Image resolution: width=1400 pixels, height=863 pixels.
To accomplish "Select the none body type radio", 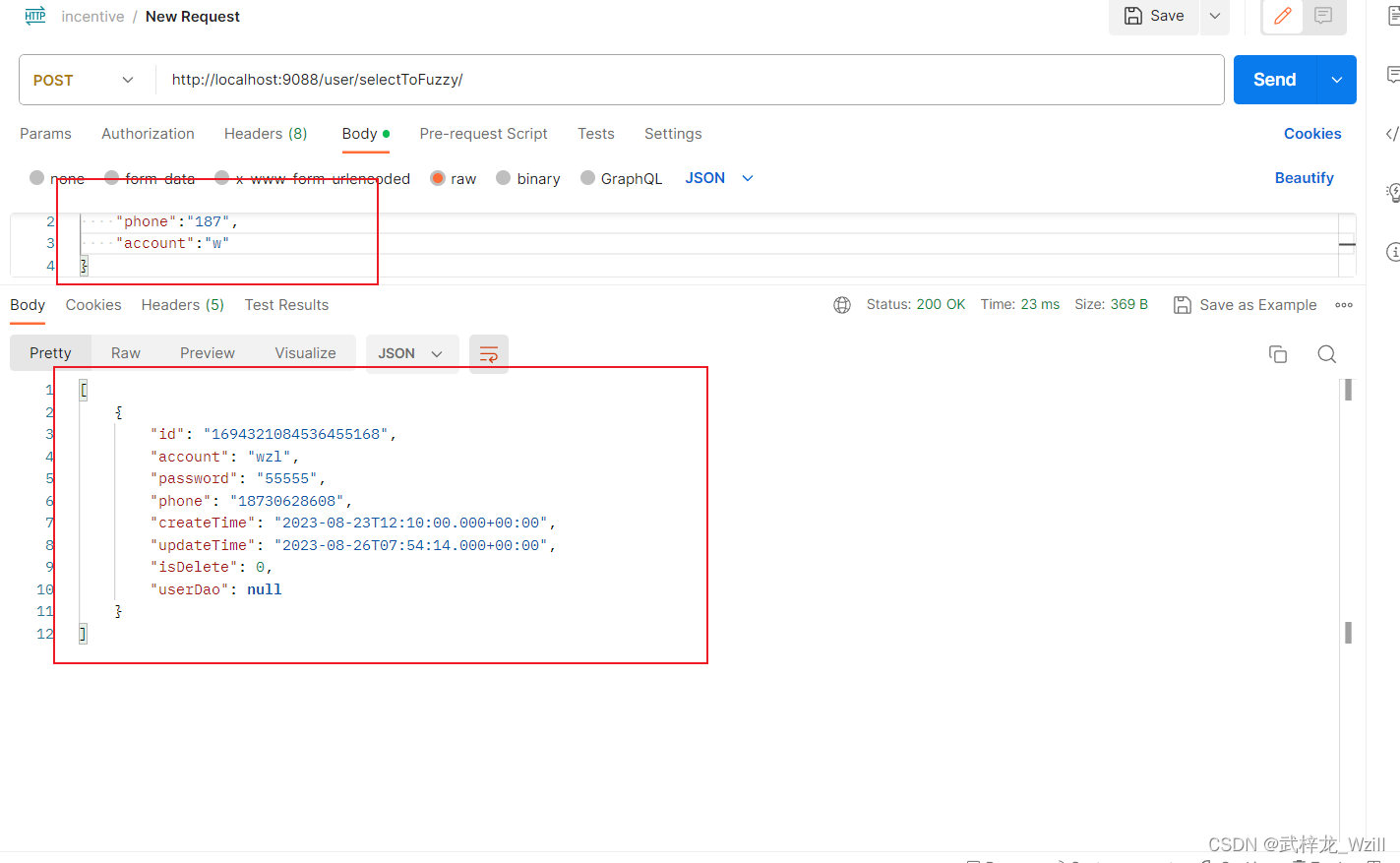I will tap(37, 178).
